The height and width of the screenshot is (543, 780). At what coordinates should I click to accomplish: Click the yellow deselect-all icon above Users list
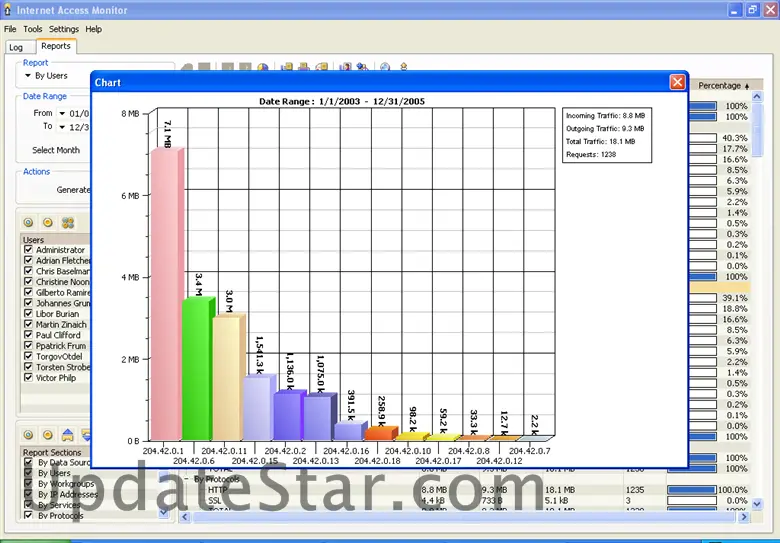coord(48,222)
